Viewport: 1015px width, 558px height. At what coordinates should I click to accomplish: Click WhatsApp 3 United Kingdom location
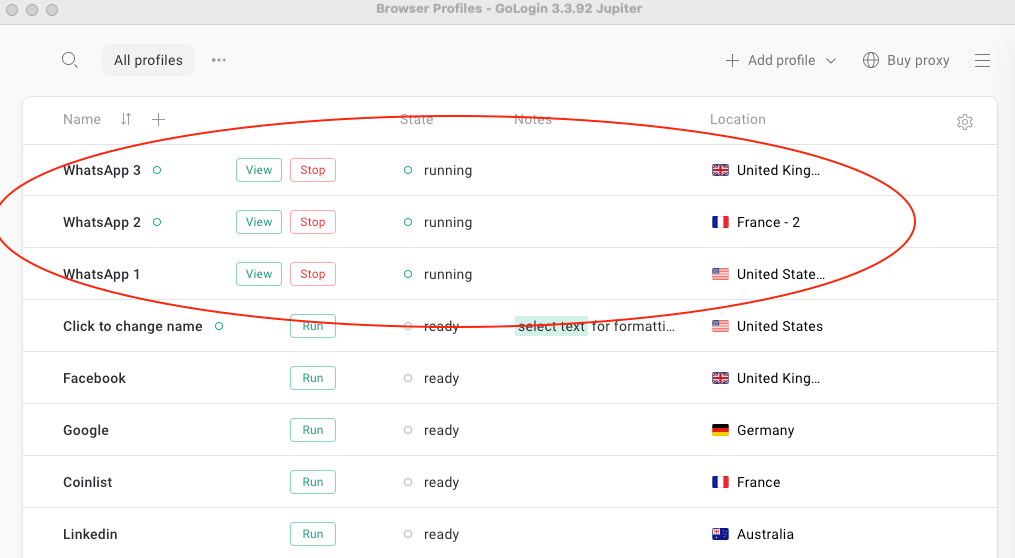766,170
